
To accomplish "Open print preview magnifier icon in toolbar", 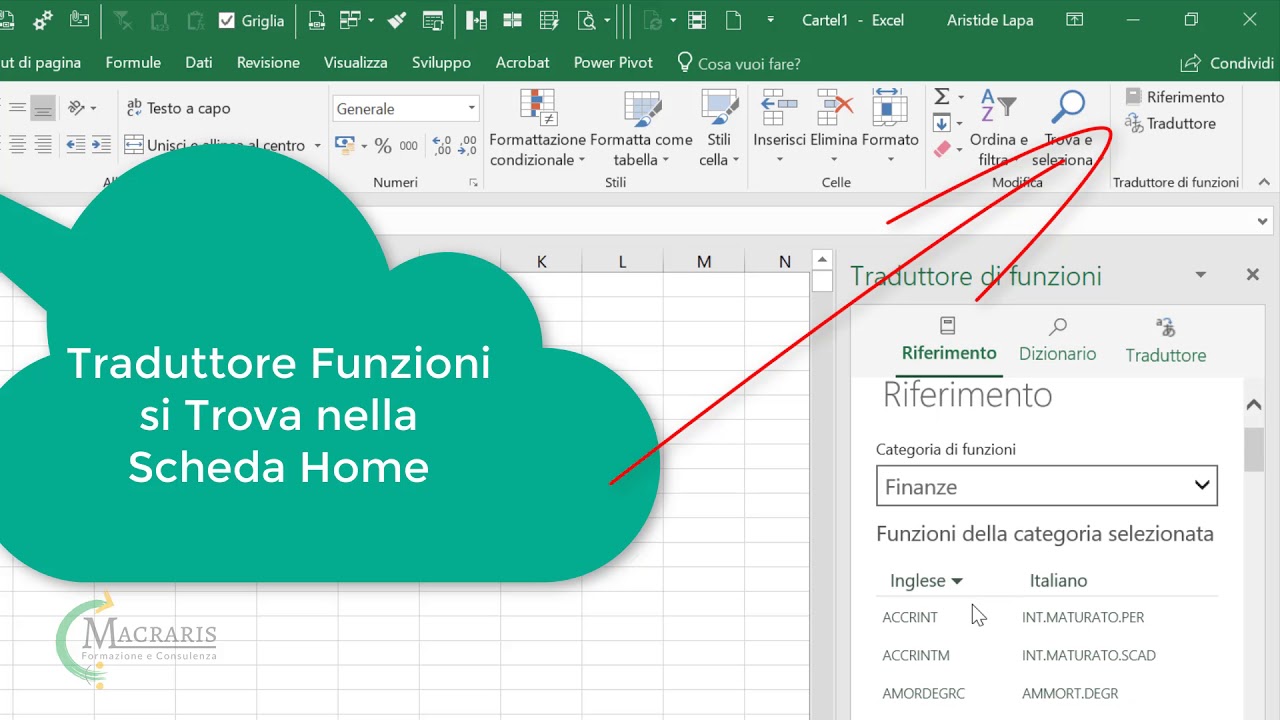I will (x=587, y=20).
